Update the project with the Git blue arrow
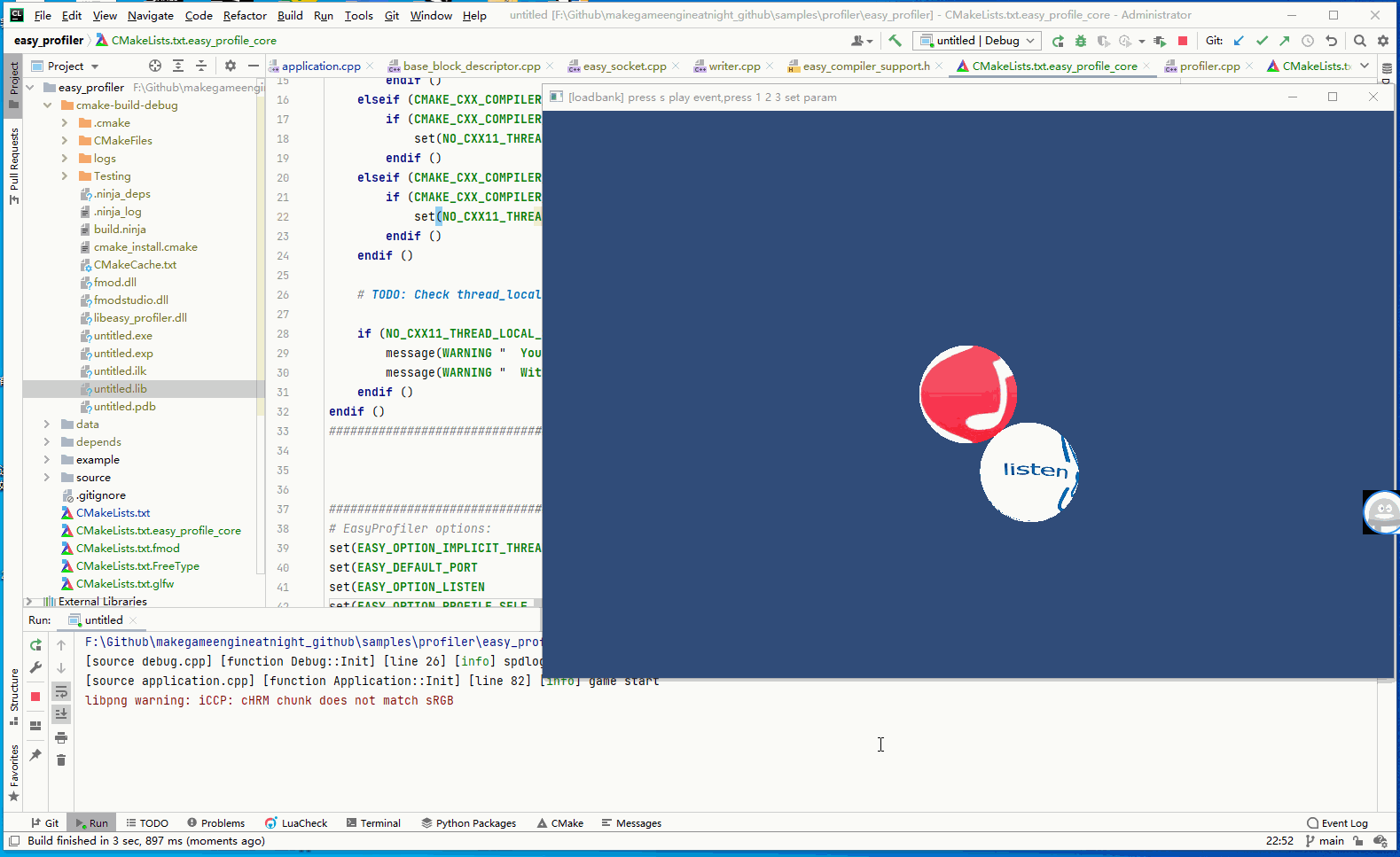Screen dimensions: 1400x857 click(1239, 41)
